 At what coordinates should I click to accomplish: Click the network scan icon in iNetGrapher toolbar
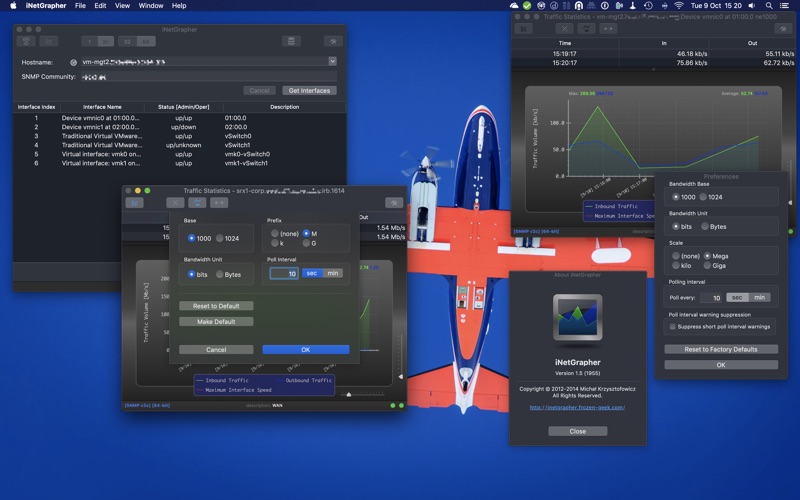coord(26,41)
